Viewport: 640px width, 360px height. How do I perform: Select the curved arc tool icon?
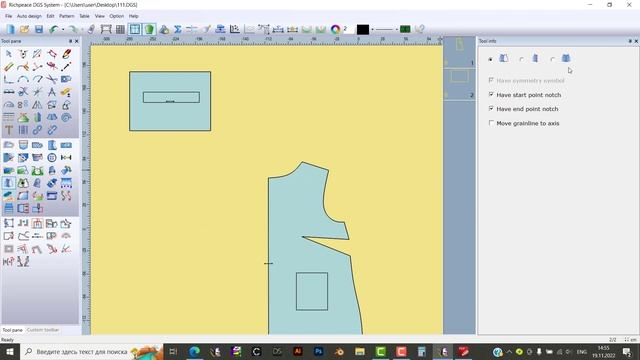(x=23, y=79)
